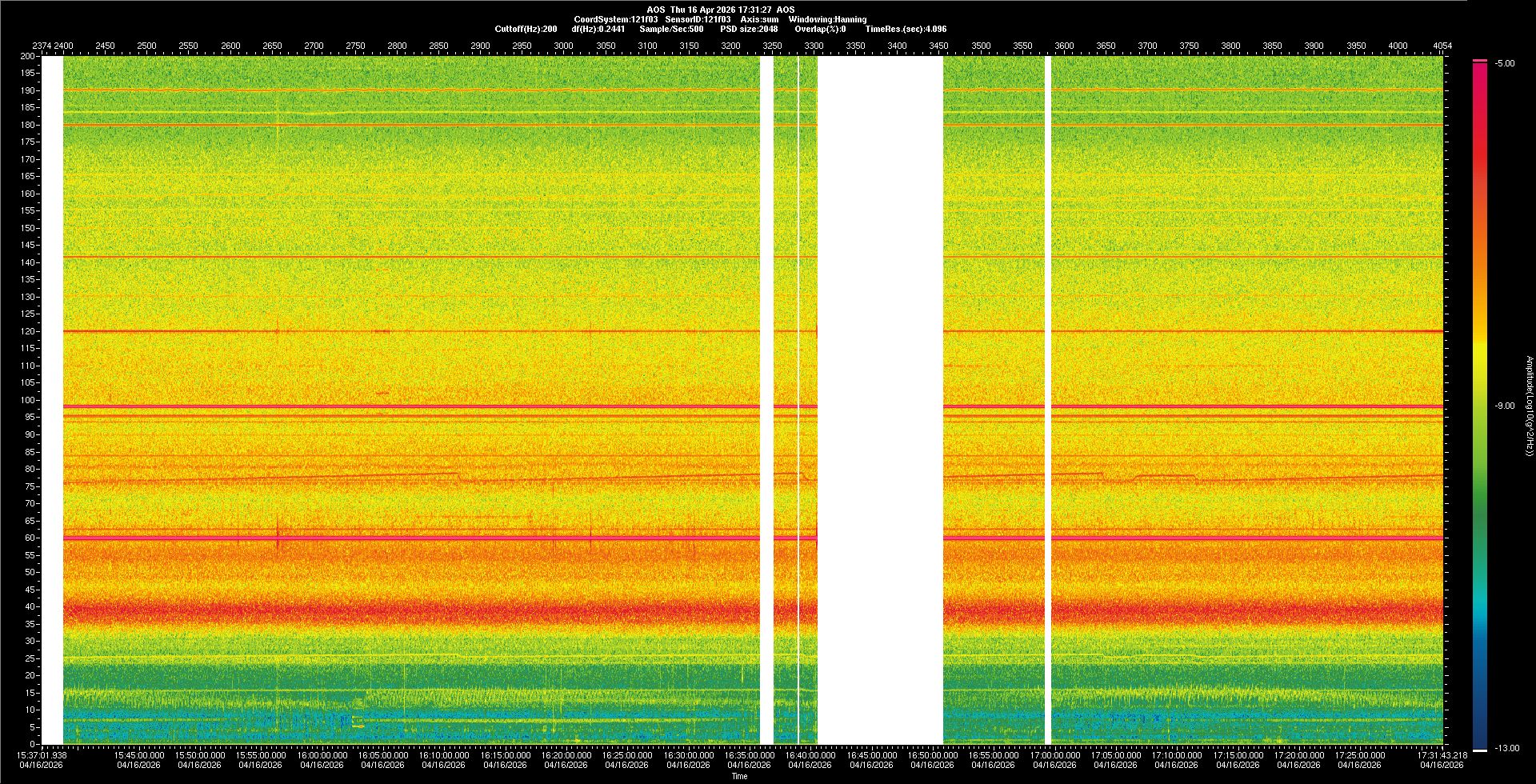Click the -5.00 marker atop the colorbar

(1505, 64)
